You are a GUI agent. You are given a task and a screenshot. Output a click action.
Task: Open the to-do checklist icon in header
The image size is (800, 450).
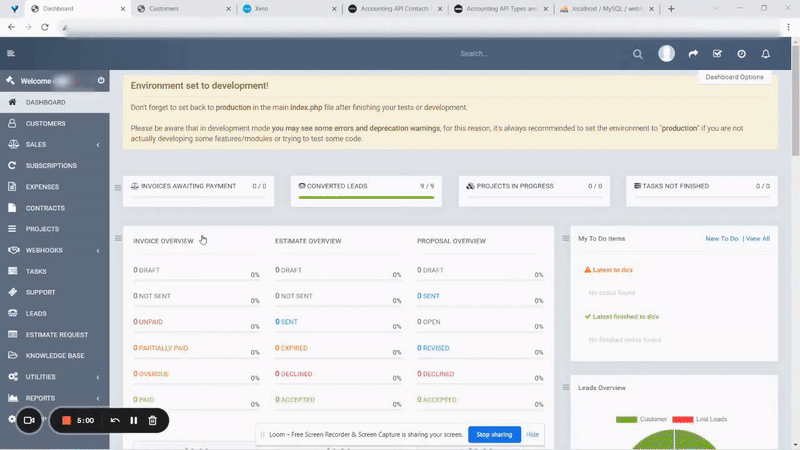pos(717,54)
